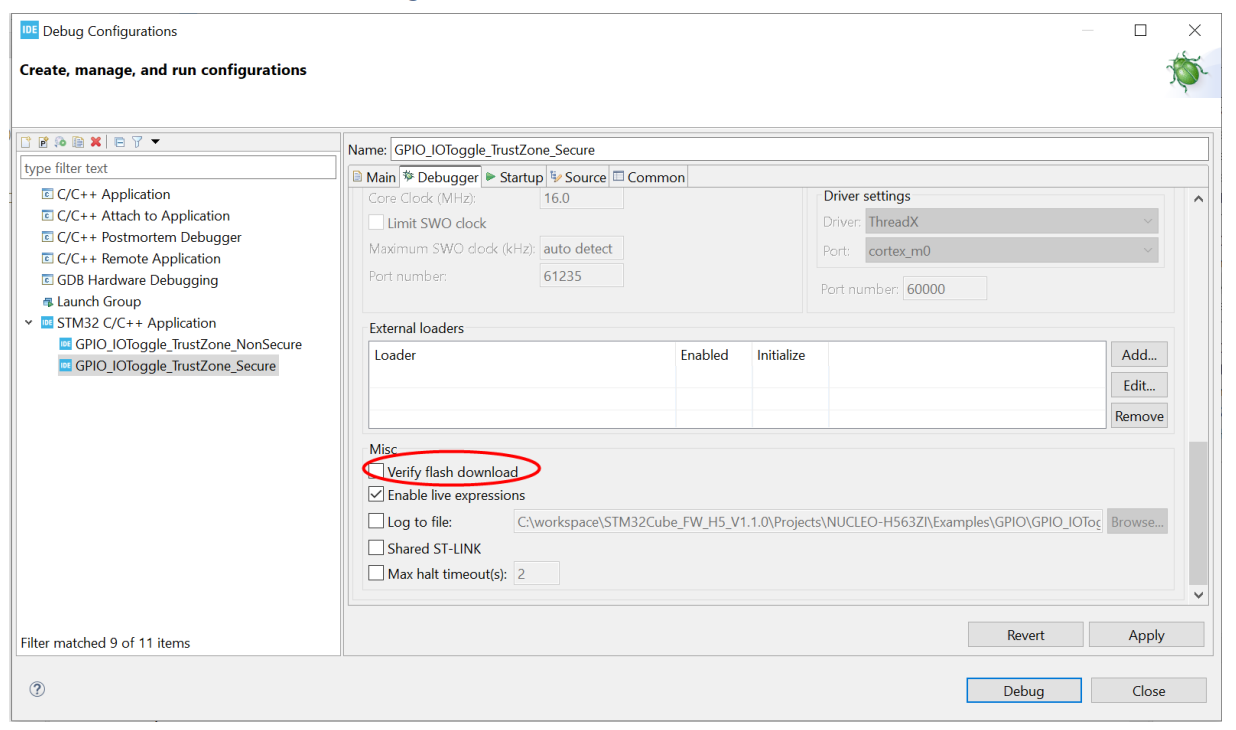Click the Remove loader button
Screen dimensions: 1236x730
(x=1139, y=416)
